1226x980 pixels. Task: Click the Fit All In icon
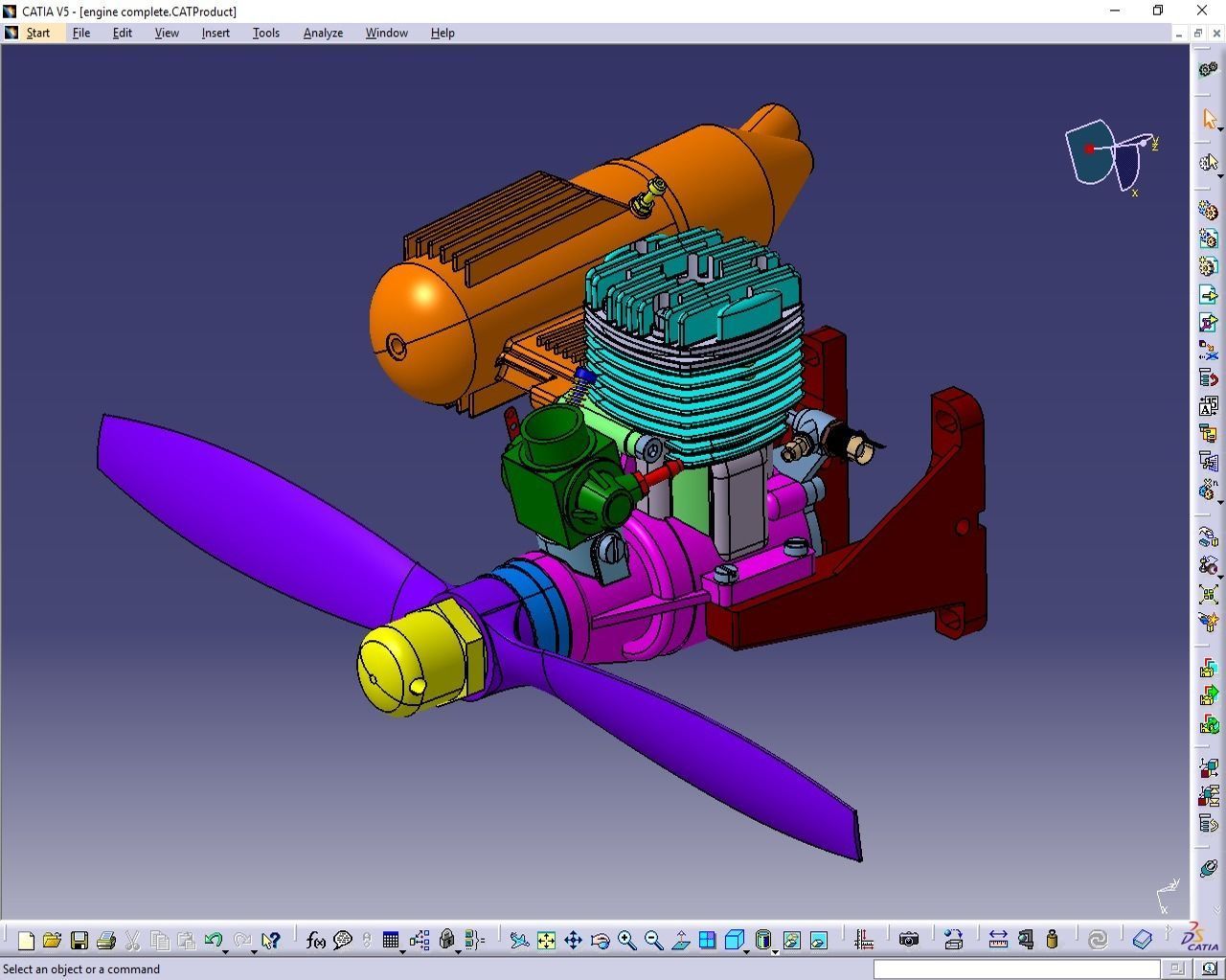point(546,940)
